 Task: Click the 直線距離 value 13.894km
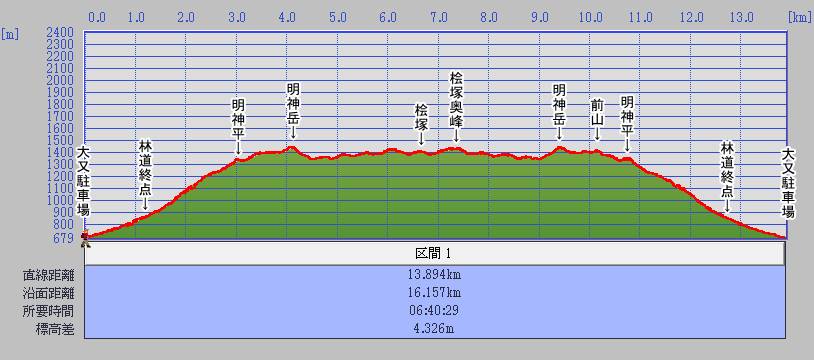435,275
